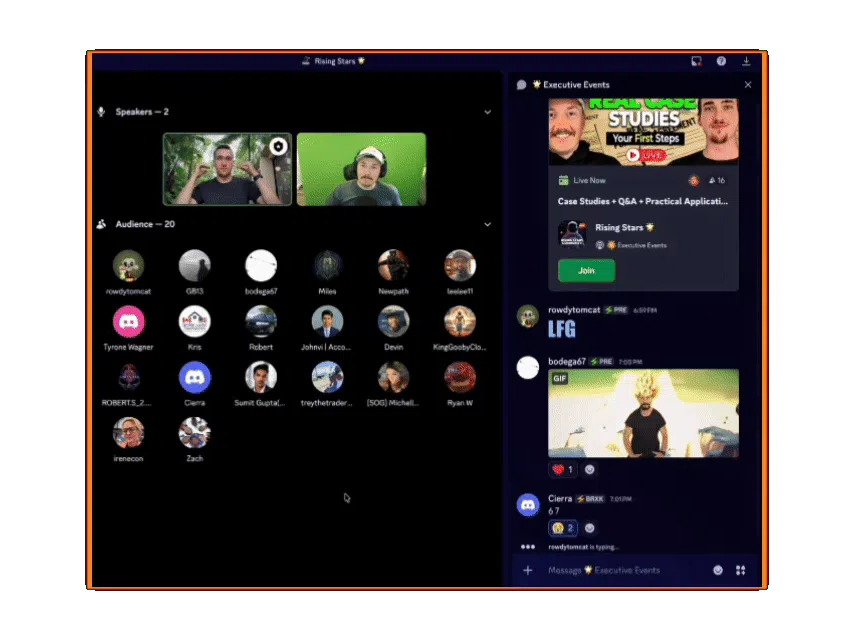Click Tyrone Wagner's pink Discord avatar

click(129, 321)
